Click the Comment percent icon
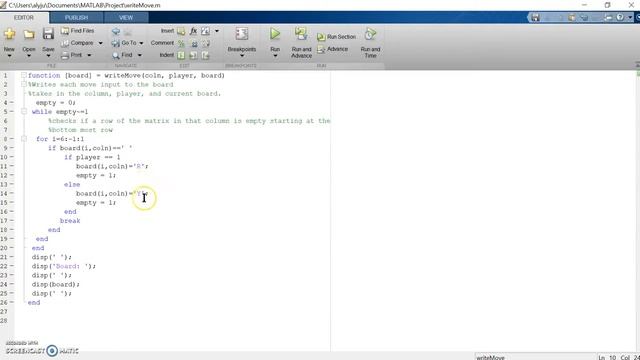This screenshot has height=360, width=640. pos(181,43)
